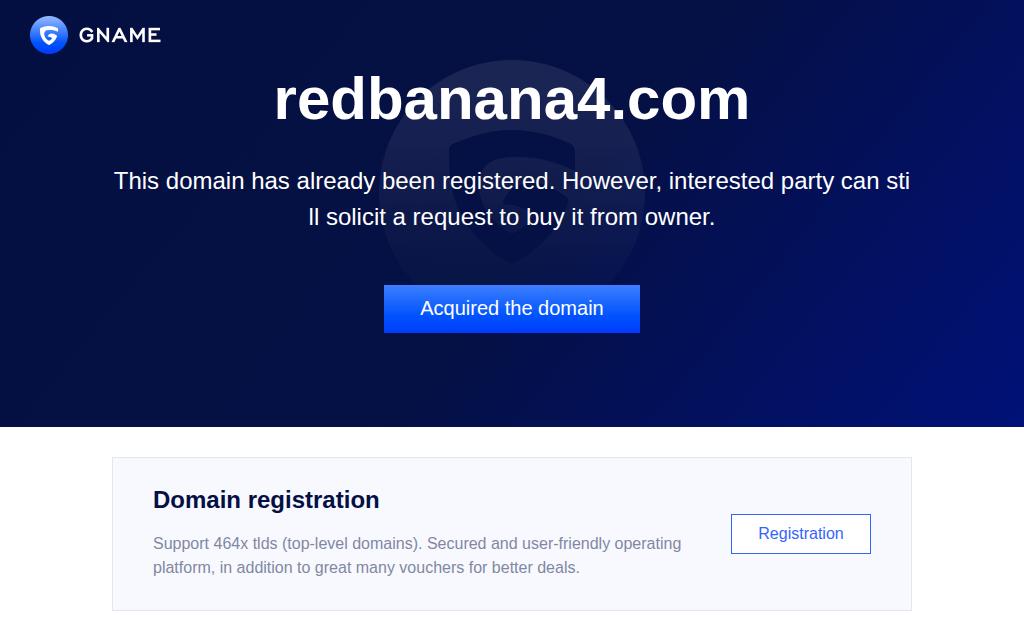Click the line "ll solicit a request to buy"
Viewport: 1024px width, 629px height.
pyautogui.click(x=511, y=217)
